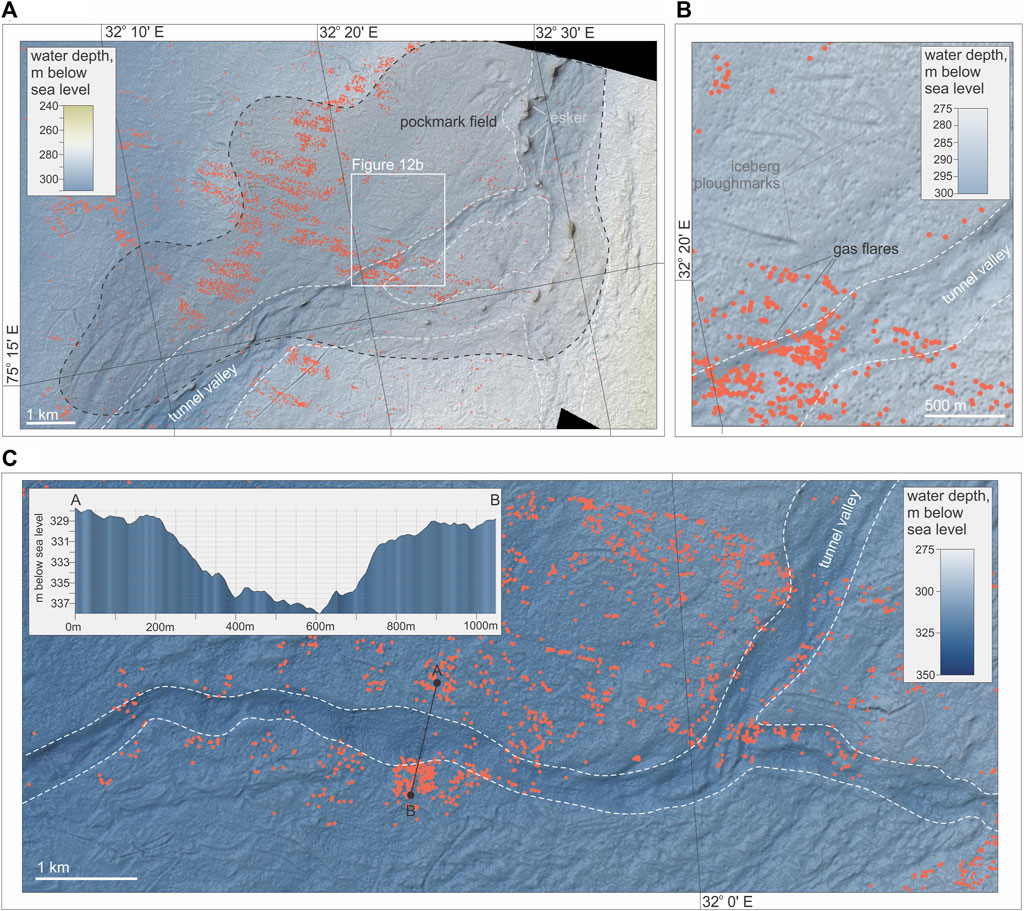Click panel B depth legend color gradient
Viewport: 1024px width, 911px height.
972,151
